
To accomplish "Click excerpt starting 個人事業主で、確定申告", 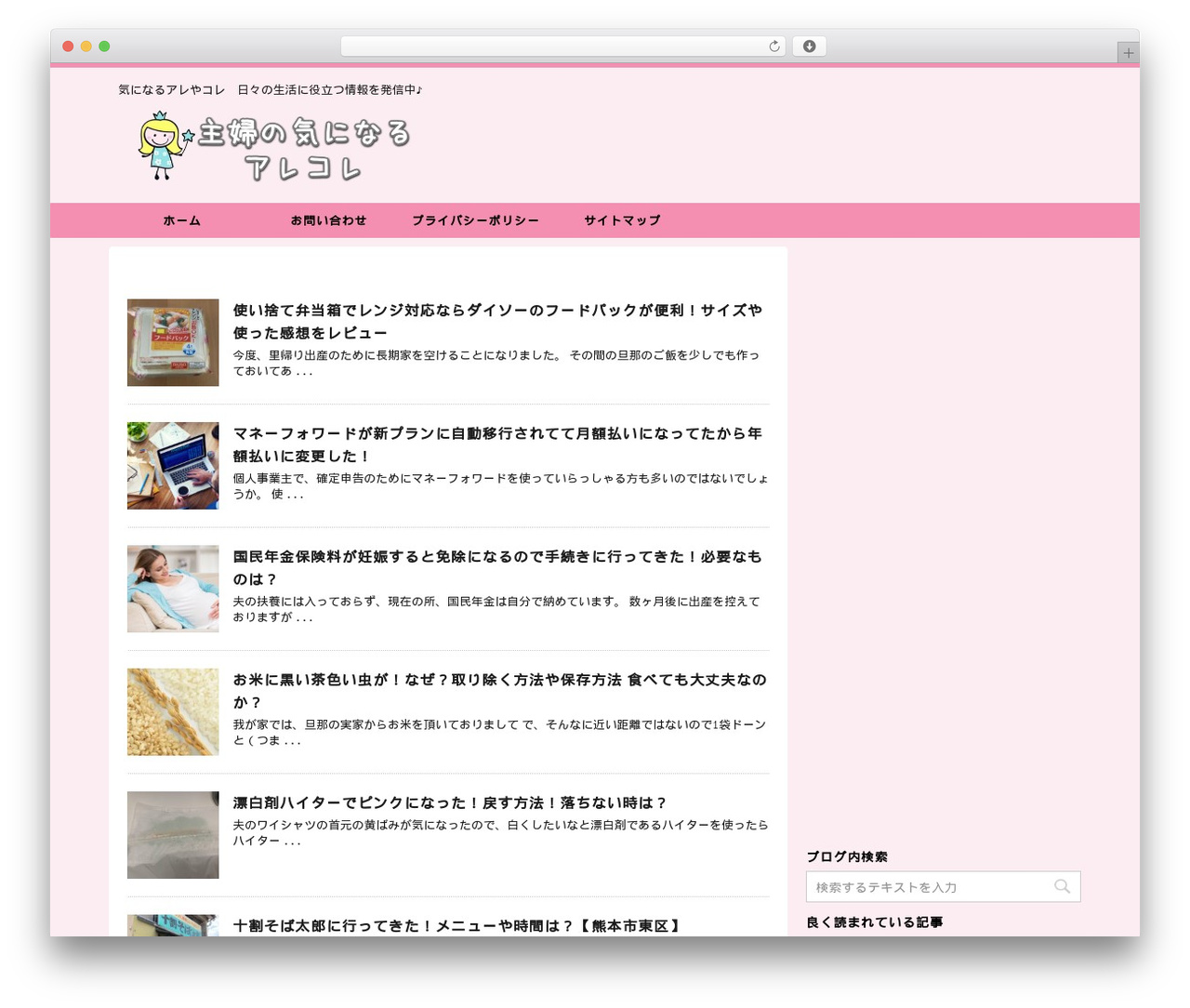I will [x=500, y=486].
